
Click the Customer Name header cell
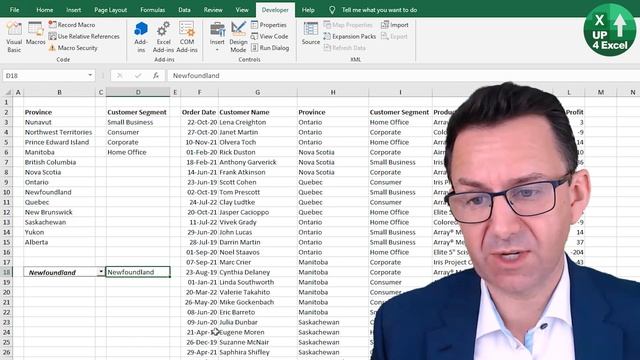258,112
